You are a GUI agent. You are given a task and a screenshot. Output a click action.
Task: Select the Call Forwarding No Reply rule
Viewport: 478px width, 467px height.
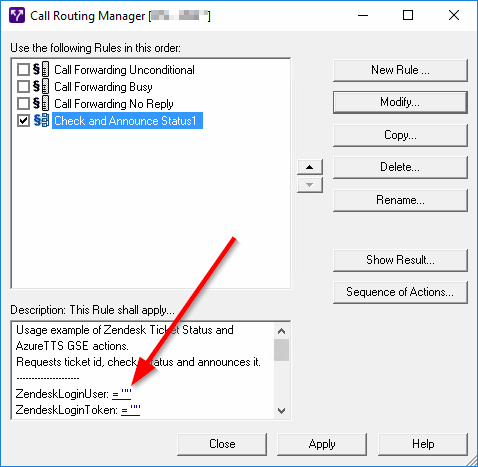point(114,104)
